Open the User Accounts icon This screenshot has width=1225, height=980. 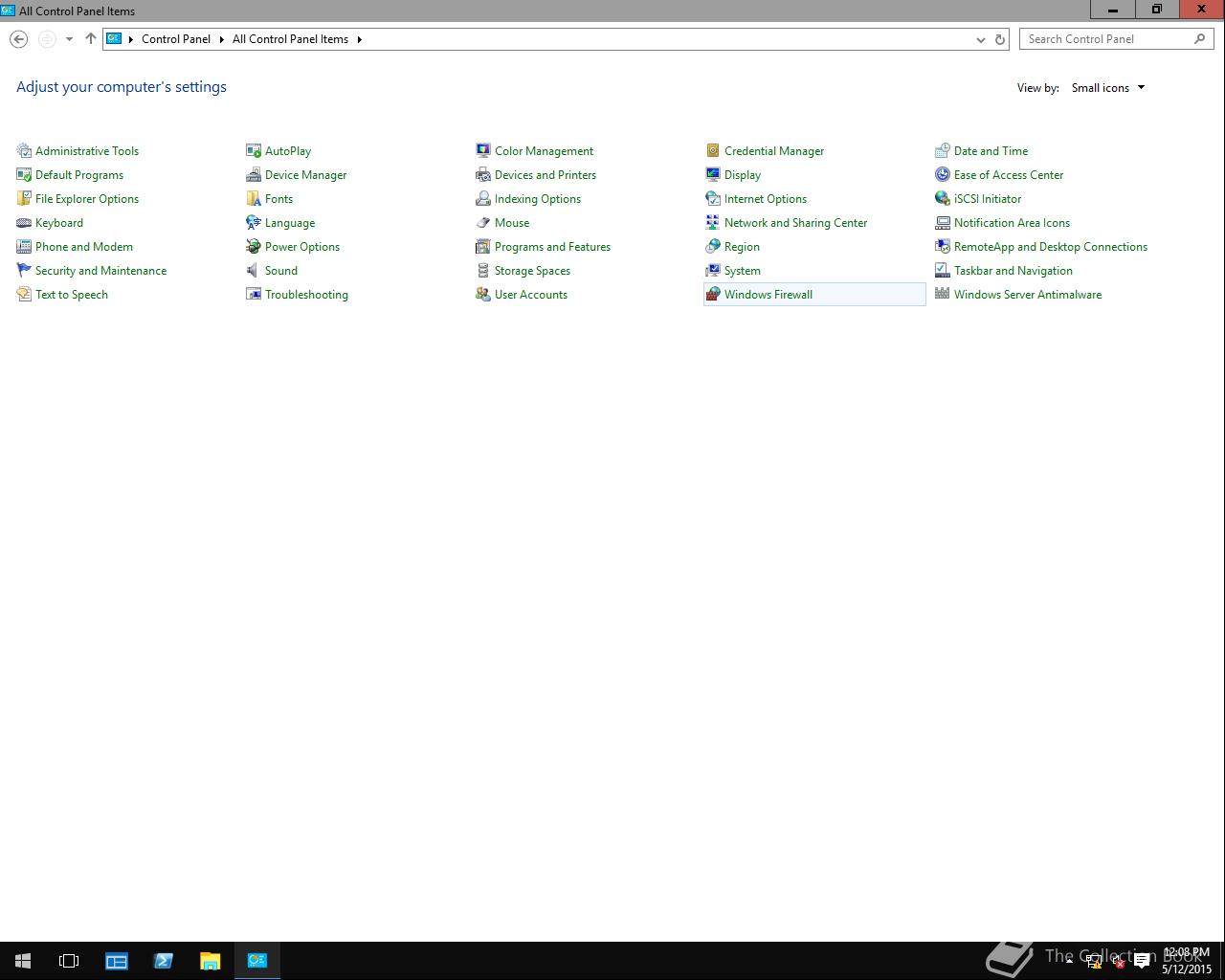tap(483, 294)
